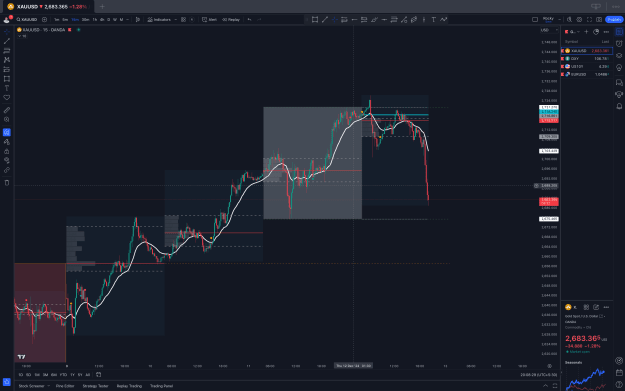Select the 5m timeframe
Screen dimensions: 625x391
tap(65, 20)
